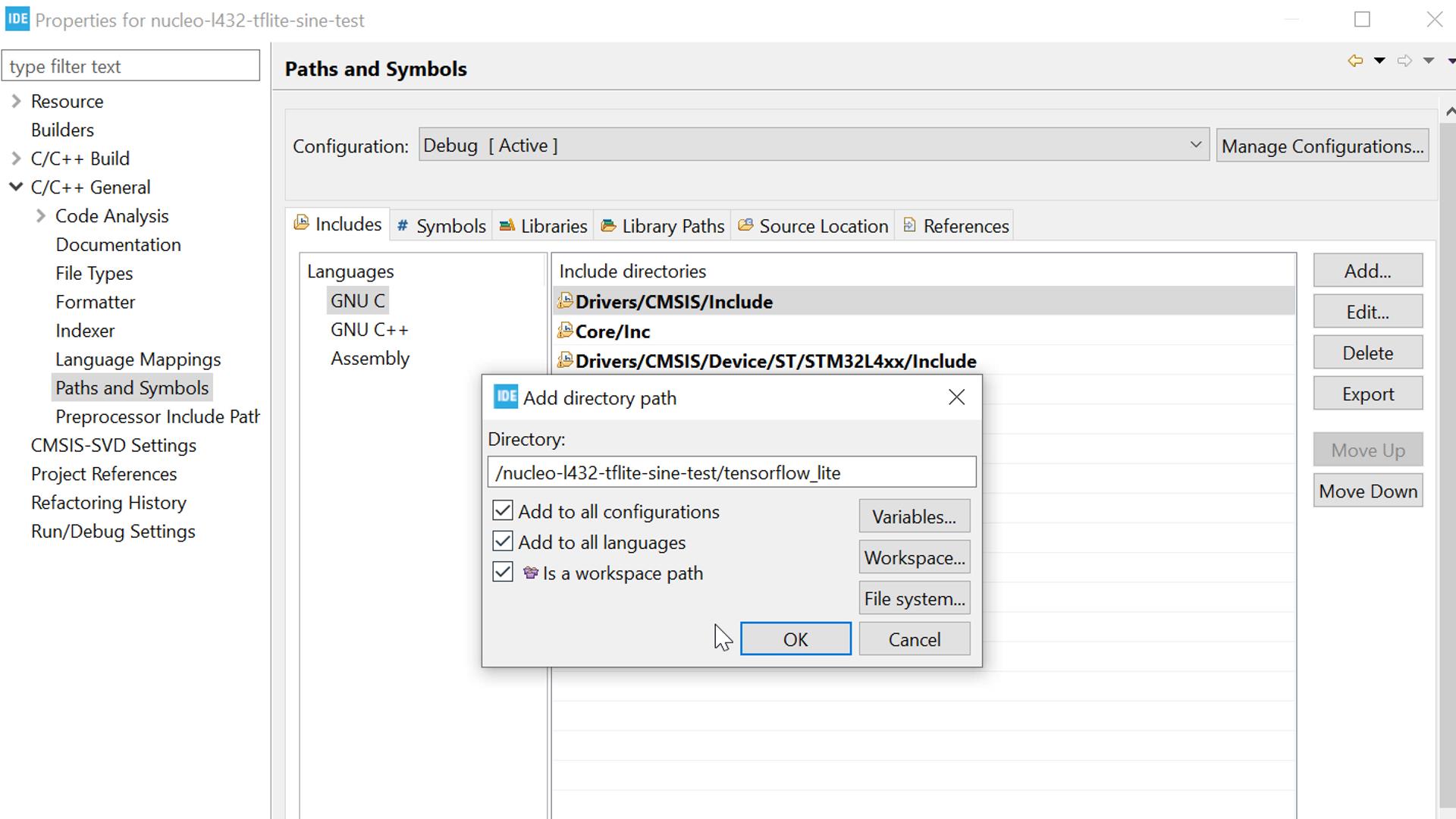Toggle Add to all configurations checkbox
Viewport: 1456px width, 819px height.
click(x=502, y=510)
